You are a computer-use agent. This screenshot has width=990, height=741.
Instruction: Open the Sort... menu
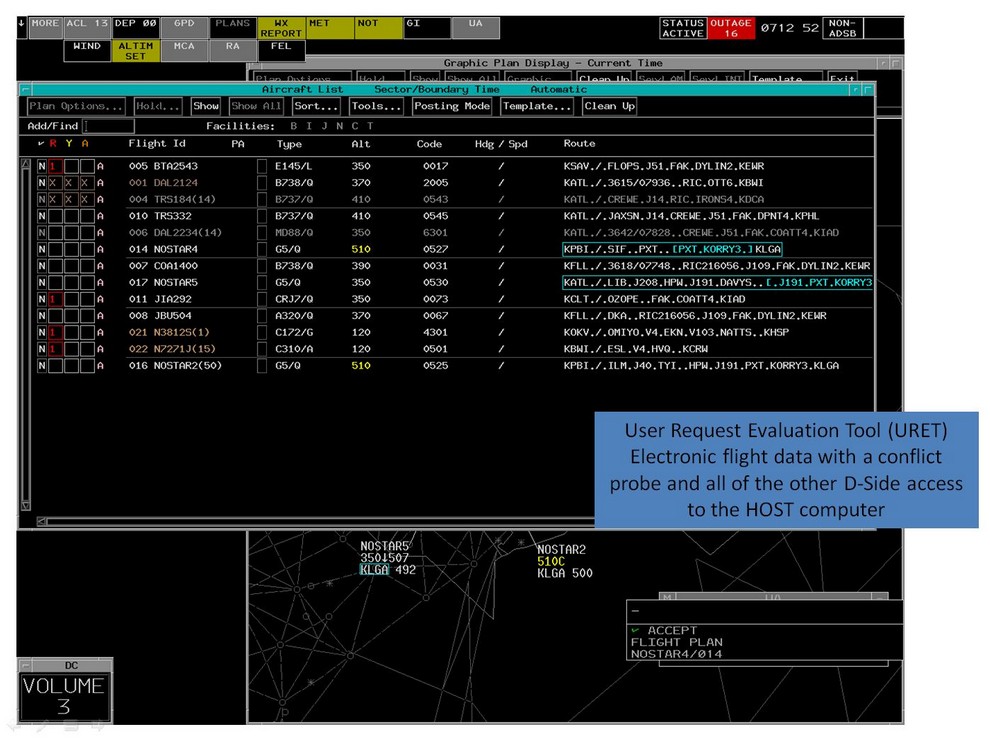point(316,106)
